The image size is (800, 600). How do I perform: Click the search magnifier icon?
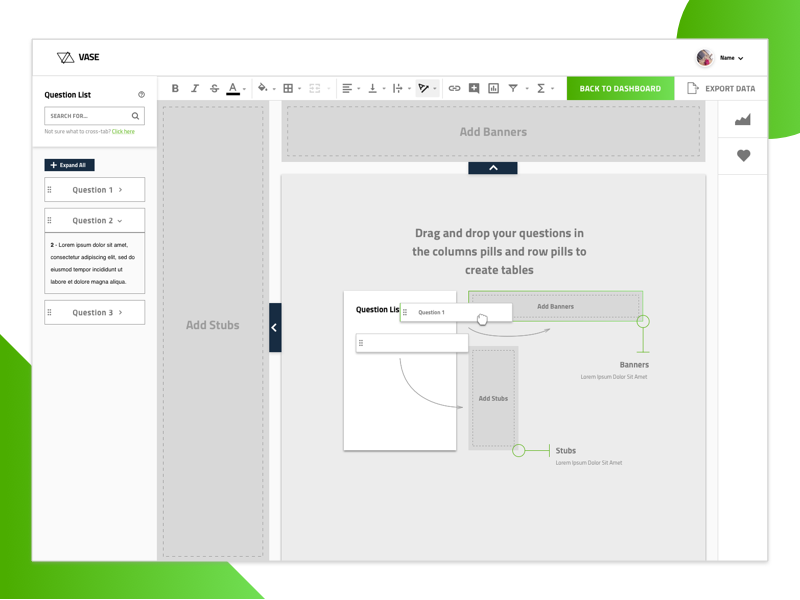tap(135, 116)
